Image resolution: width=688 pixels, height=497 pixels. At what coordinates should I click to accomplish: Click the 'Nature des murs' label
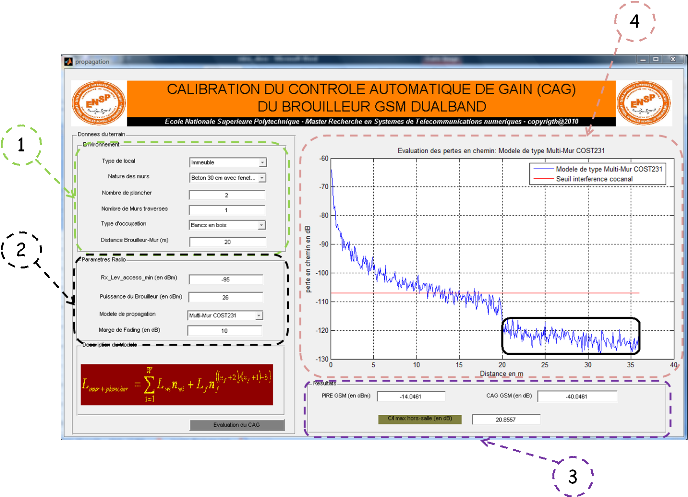(x=128, y=176)
